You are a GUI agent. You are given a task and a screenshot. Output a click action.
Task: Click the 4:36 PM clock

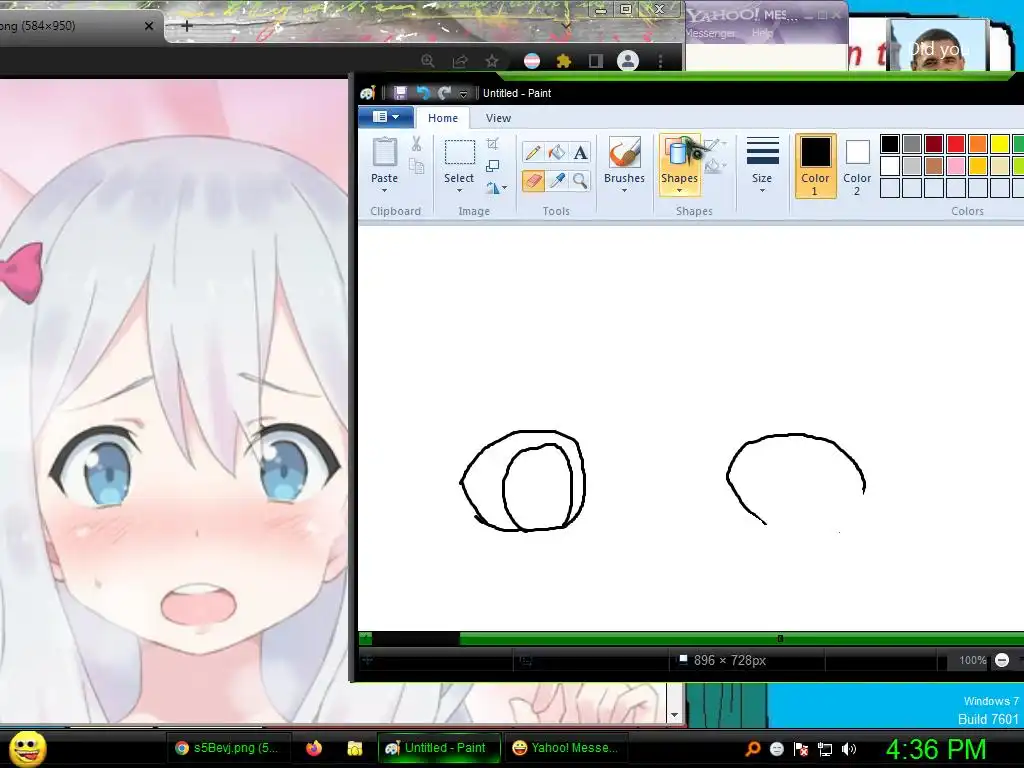click(935, 748)
